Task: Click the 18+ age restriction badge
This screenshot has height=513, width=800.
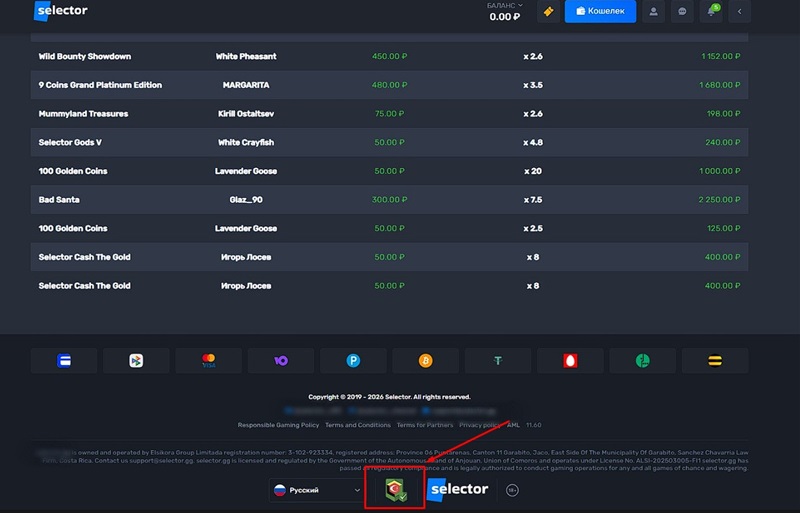Action: point(512,490)
